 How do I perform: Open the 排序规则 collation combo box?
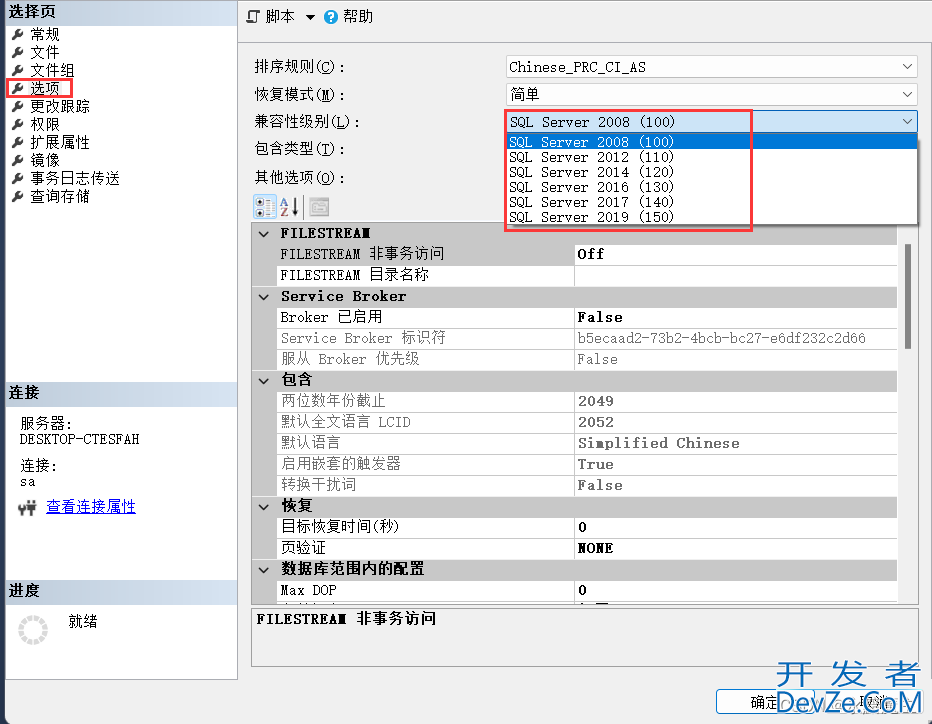point(711,67)
